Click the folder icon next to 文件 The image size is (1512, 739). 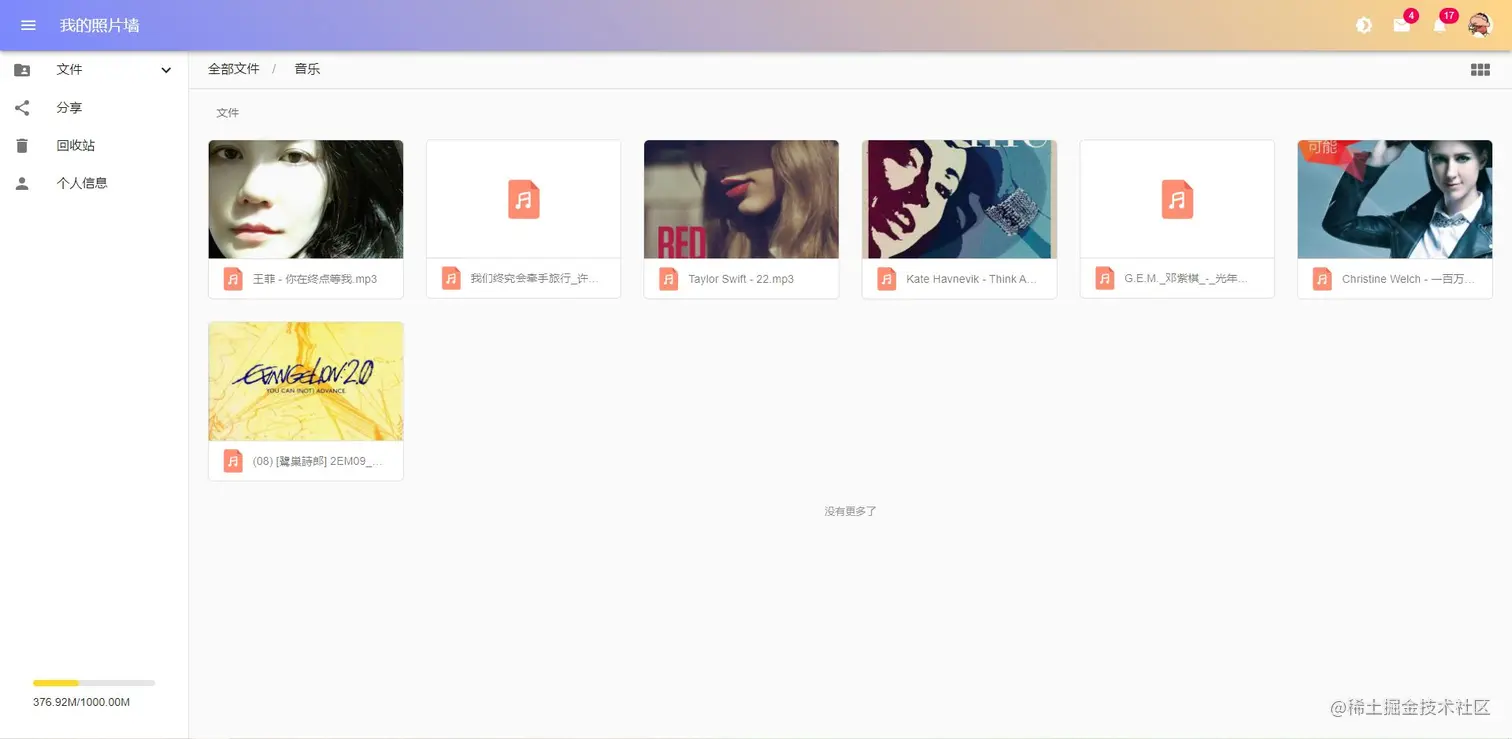tap(22, 69)
